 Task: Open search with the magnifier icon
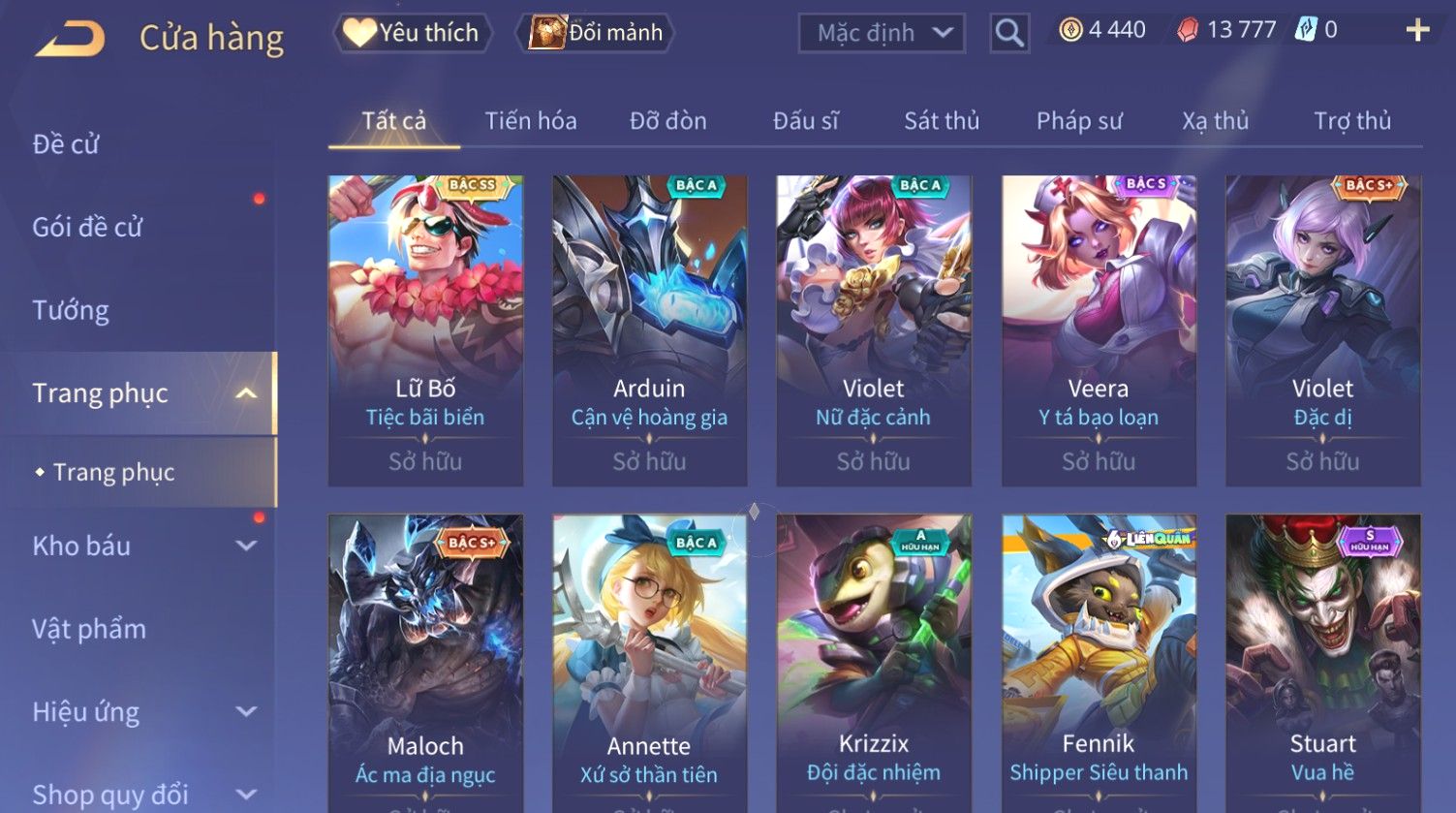(x=1009, y=34)
